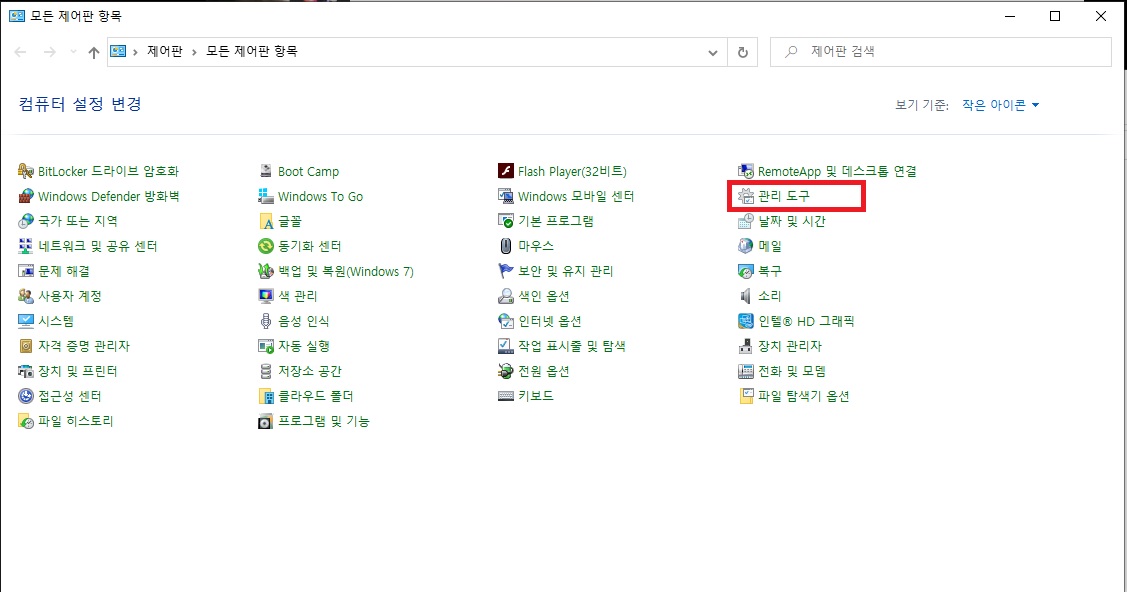Click the 프로그램 및 기능 icon
This screenshot has height=592, width=1127.
point(266,421)
